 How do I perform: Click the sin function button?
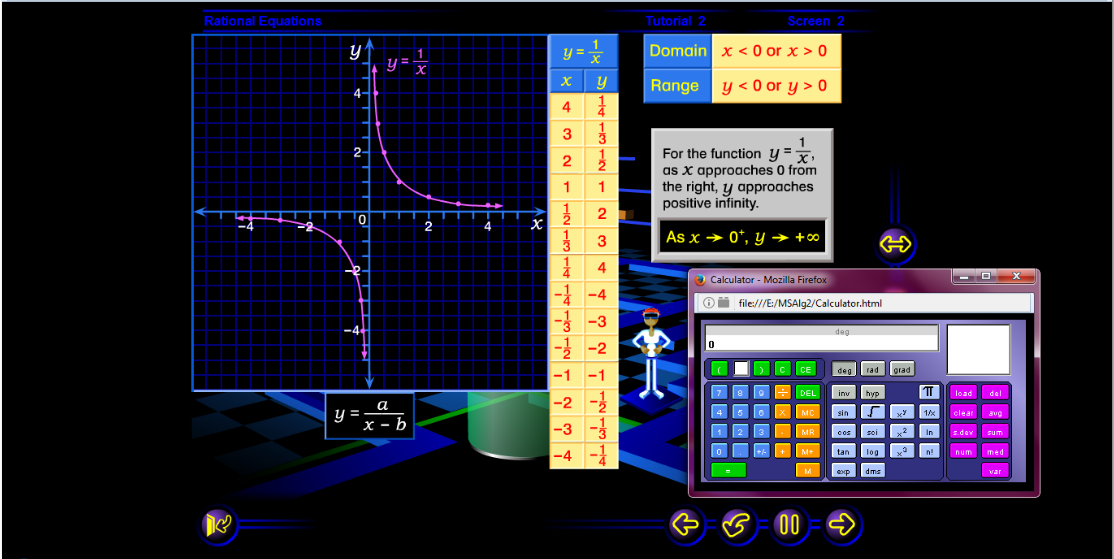click(x=844, y=412)
